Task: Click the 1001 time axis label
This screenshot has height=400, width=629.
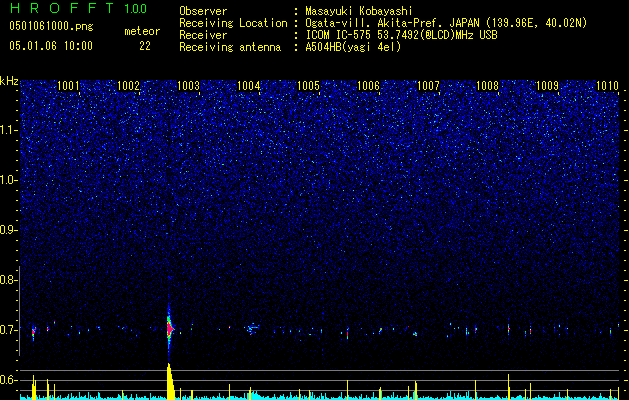Action: tap(68, 85)
